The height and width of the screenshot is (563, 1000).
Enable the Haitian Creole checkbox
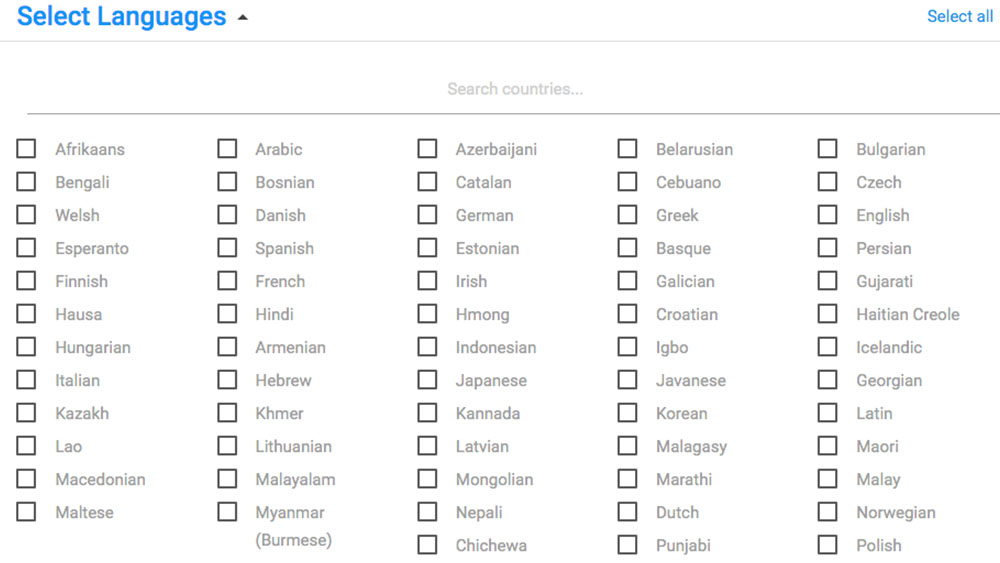click(828, 314)
